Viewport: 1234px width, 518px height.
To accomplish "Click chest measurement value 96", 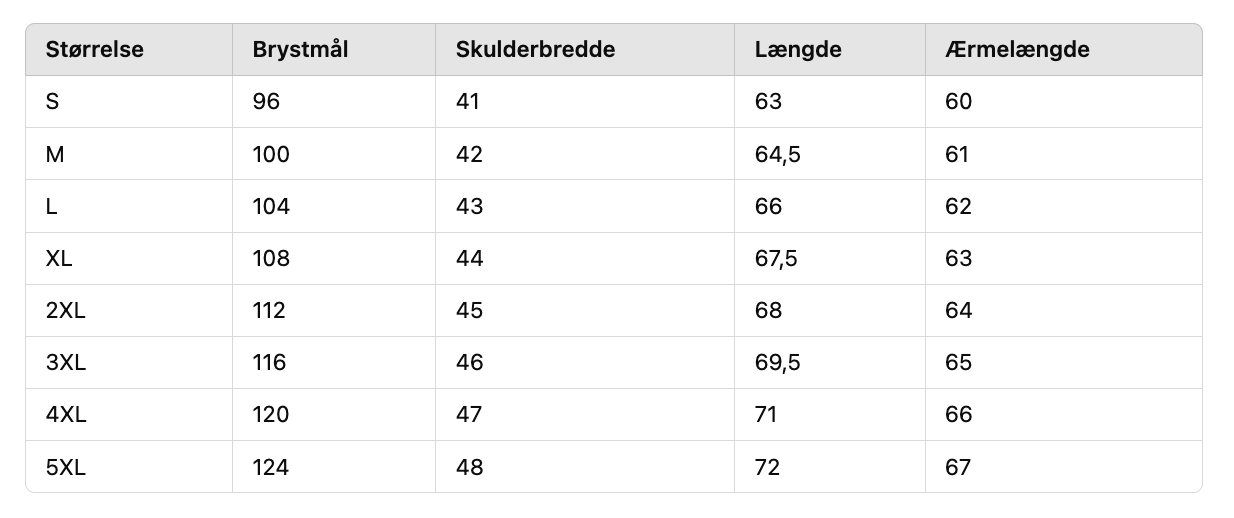I will coord(266,102).
